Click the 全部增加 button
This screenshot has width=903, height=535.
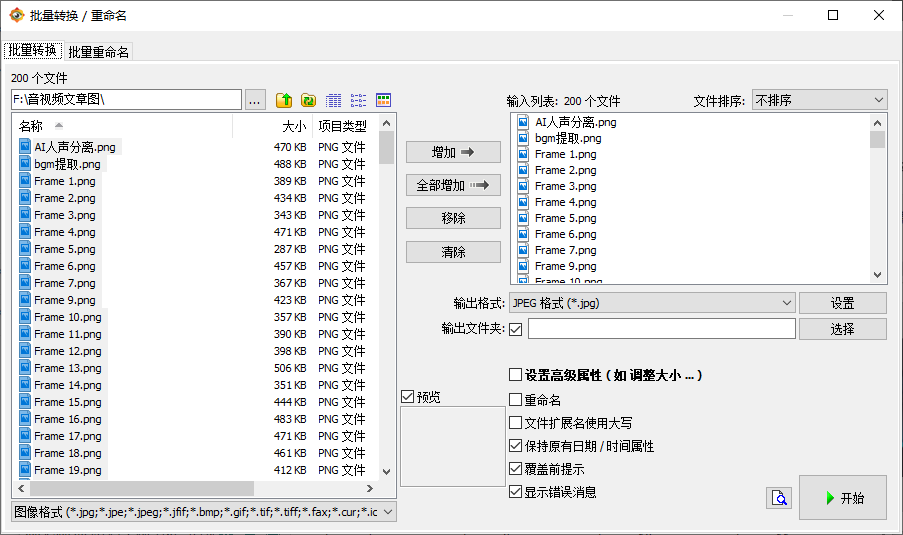click(453, 185)
